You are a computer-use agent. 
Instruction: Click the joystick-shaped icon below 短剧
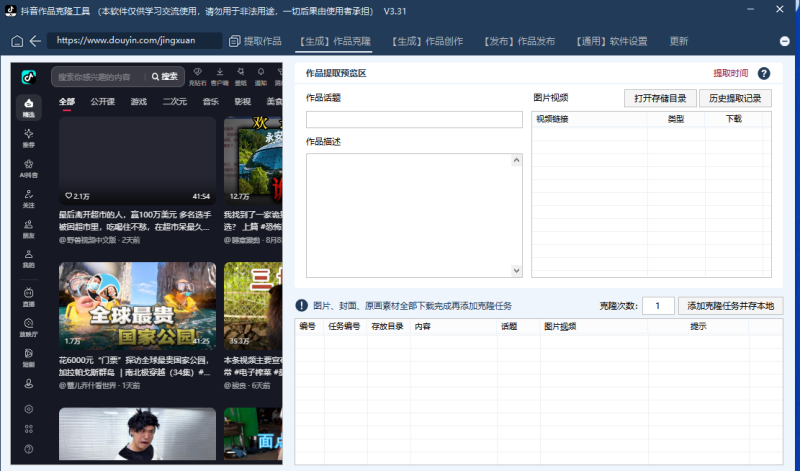pyautogui.click(x=29, y=384)
